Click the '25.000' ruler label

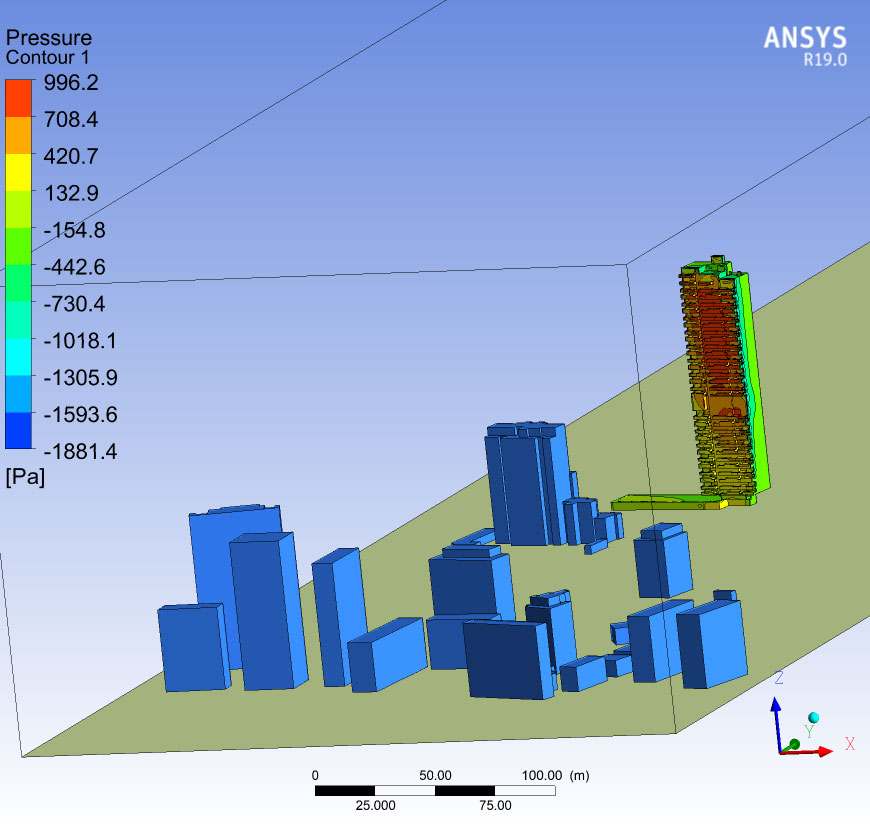(x=375, y=805)
